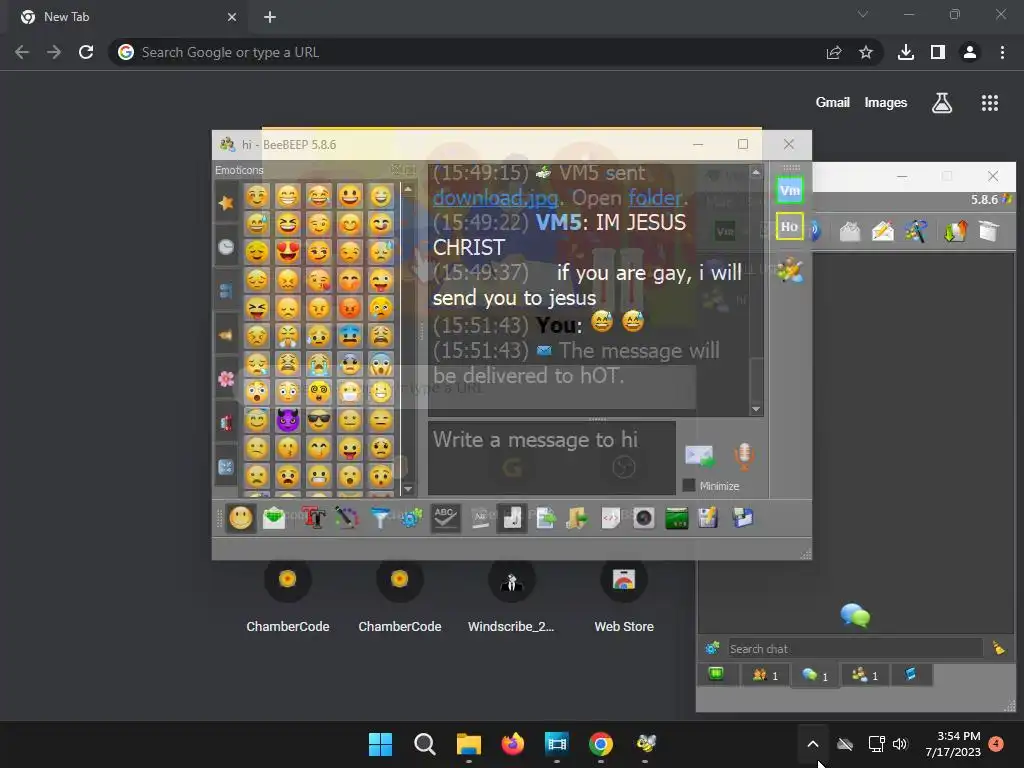
Task: Click the green envelope icon in chat toolbar
Action: (274, 519)
